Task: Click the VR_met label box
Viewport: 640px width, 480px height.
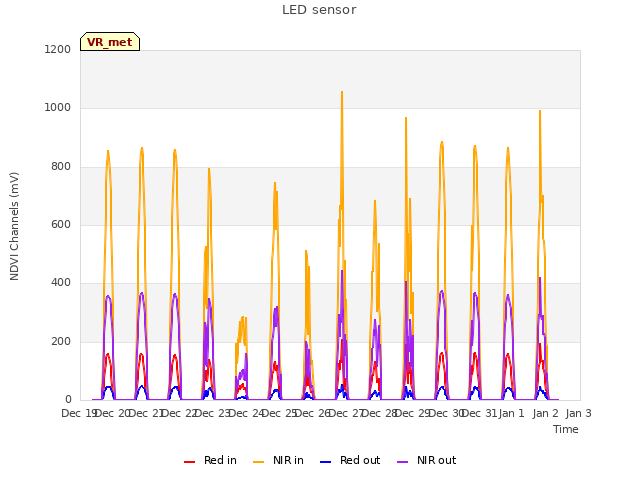Action: [110, 42]
